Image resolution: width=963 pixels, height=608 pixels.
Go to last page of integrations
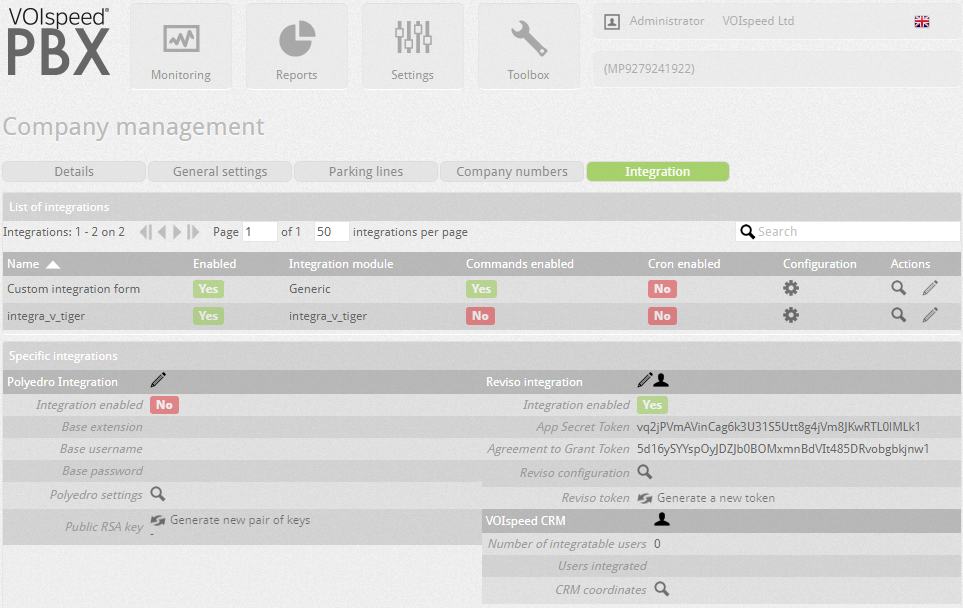click(x=193, y=232)
